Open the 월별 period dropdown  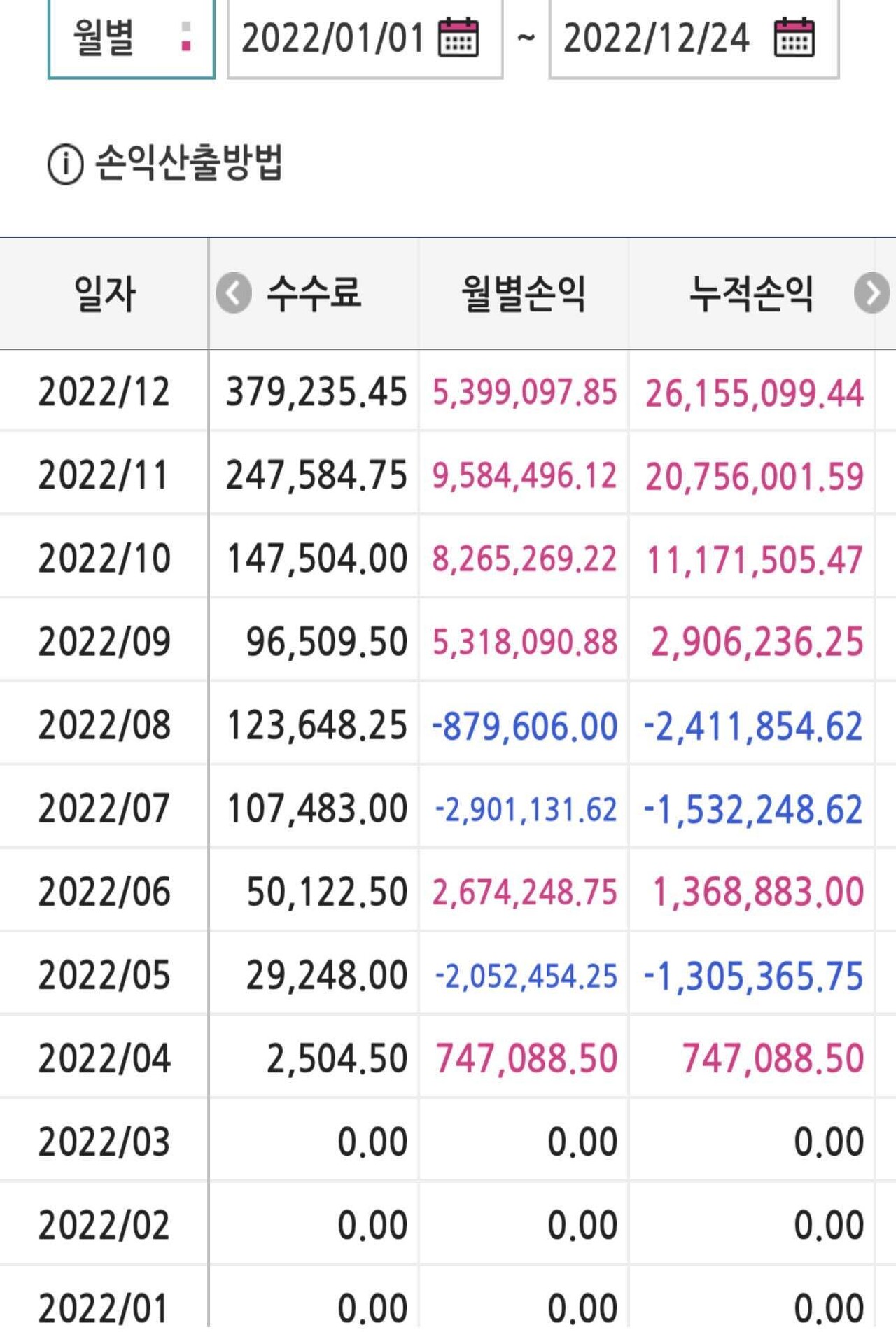tap(131, 38)
